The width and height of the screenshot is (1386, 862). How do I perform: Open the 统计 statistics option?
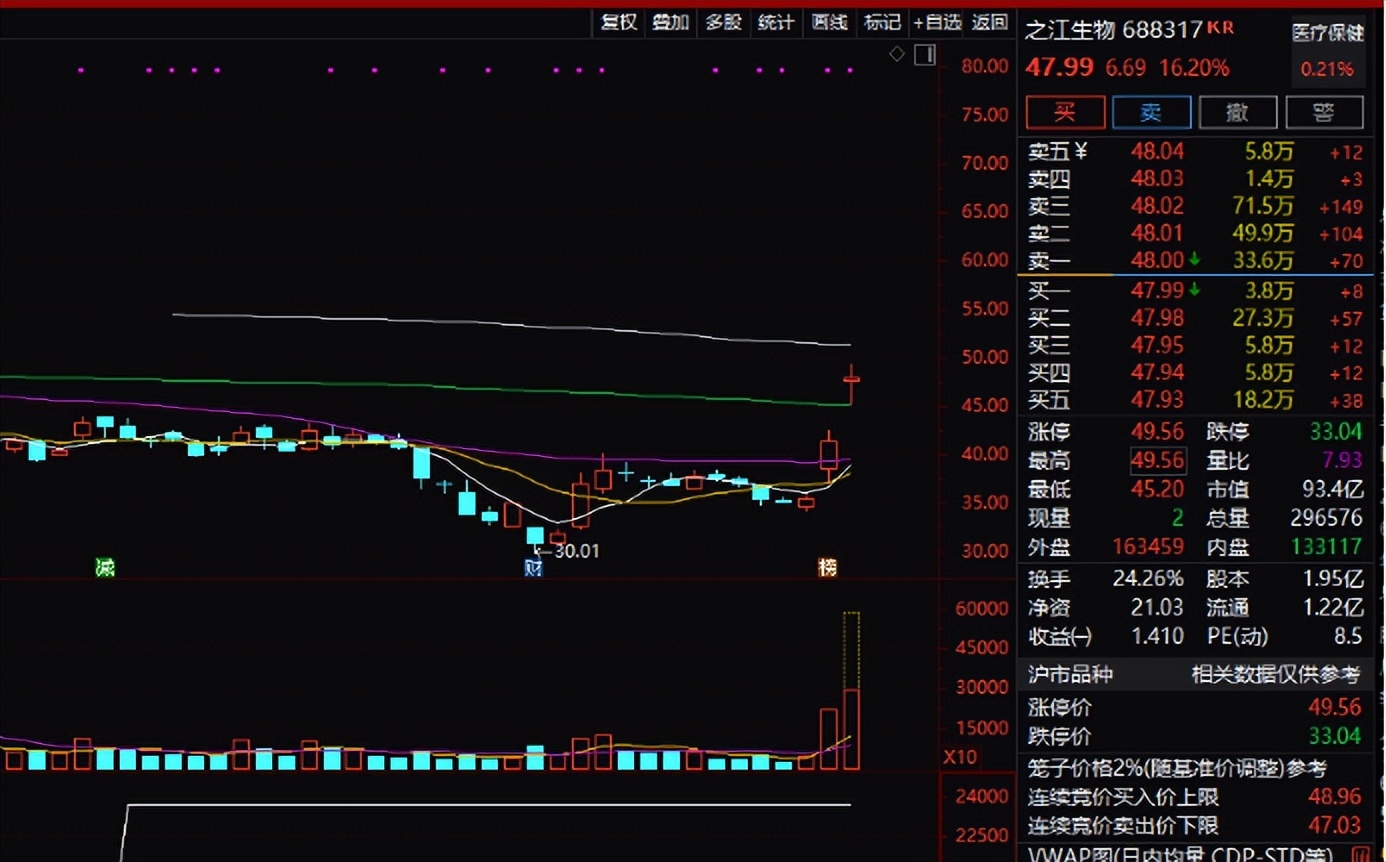click(x=776, y=22)
